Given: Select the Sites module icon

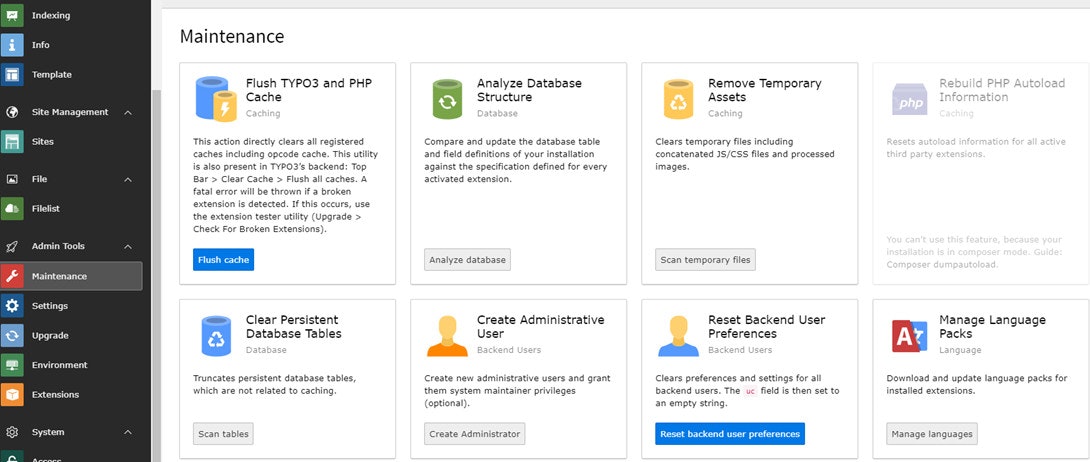Looking at the screenshot, I should pyautogui.click(x=12, y=142).
